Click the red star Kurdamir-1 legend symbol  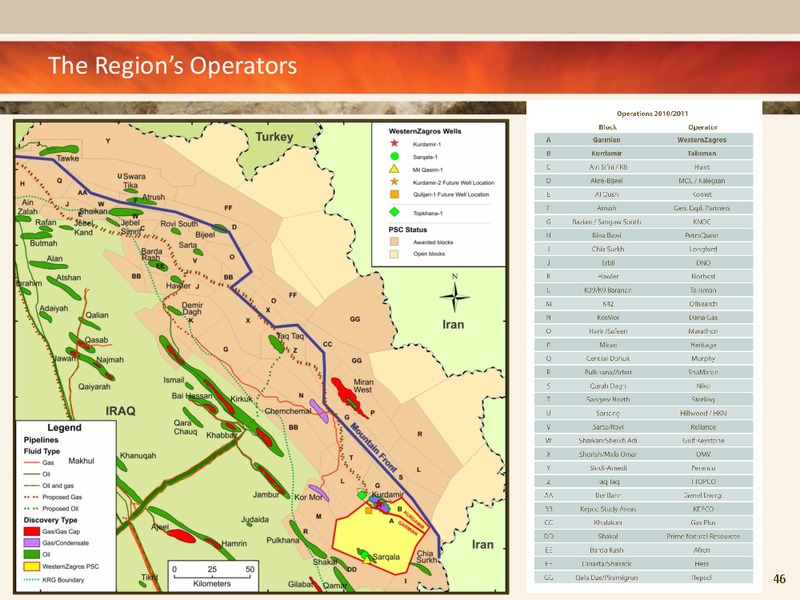[394, 144]
